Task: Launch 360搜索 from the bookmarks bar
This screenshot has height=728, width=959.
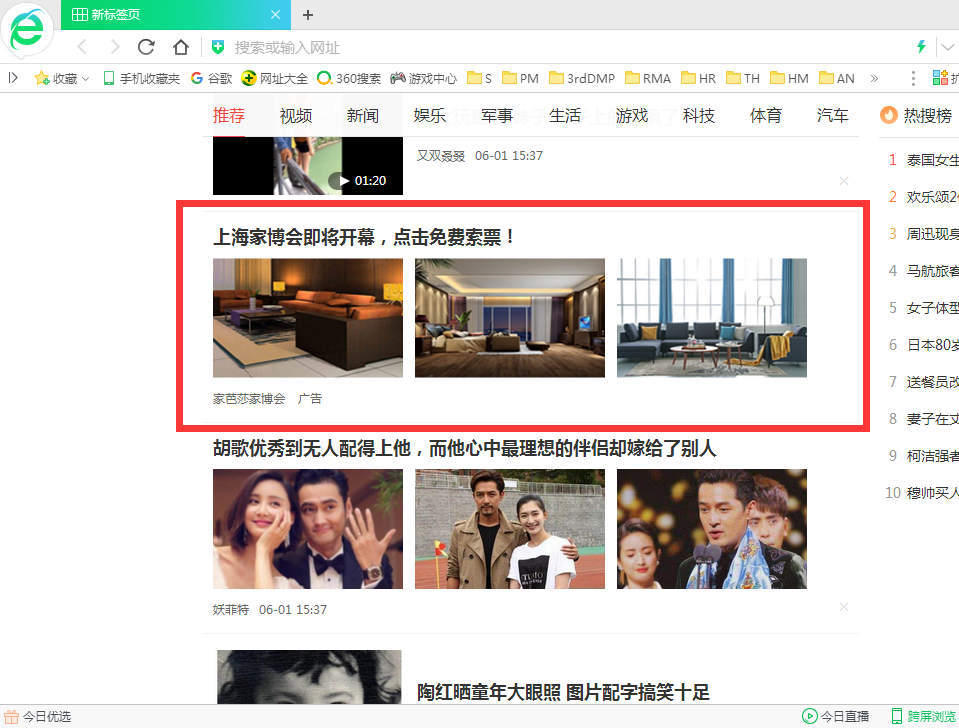Action: 355,77
